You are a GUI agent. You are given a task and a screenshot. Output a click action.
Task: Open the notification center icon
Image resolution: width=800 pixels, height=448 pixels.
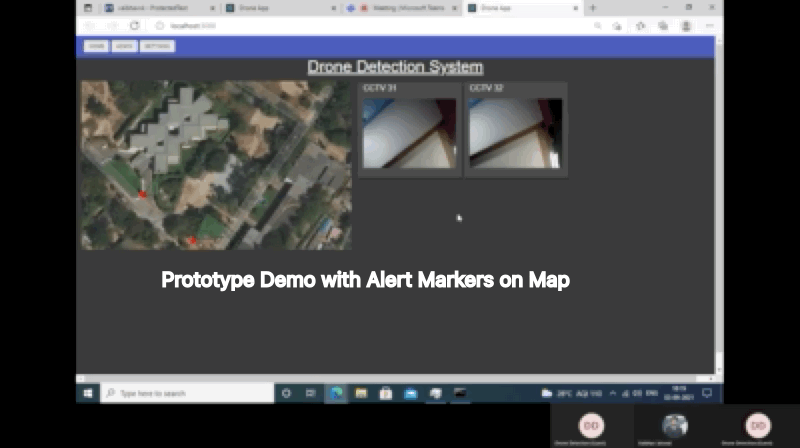tap(707, 393)
